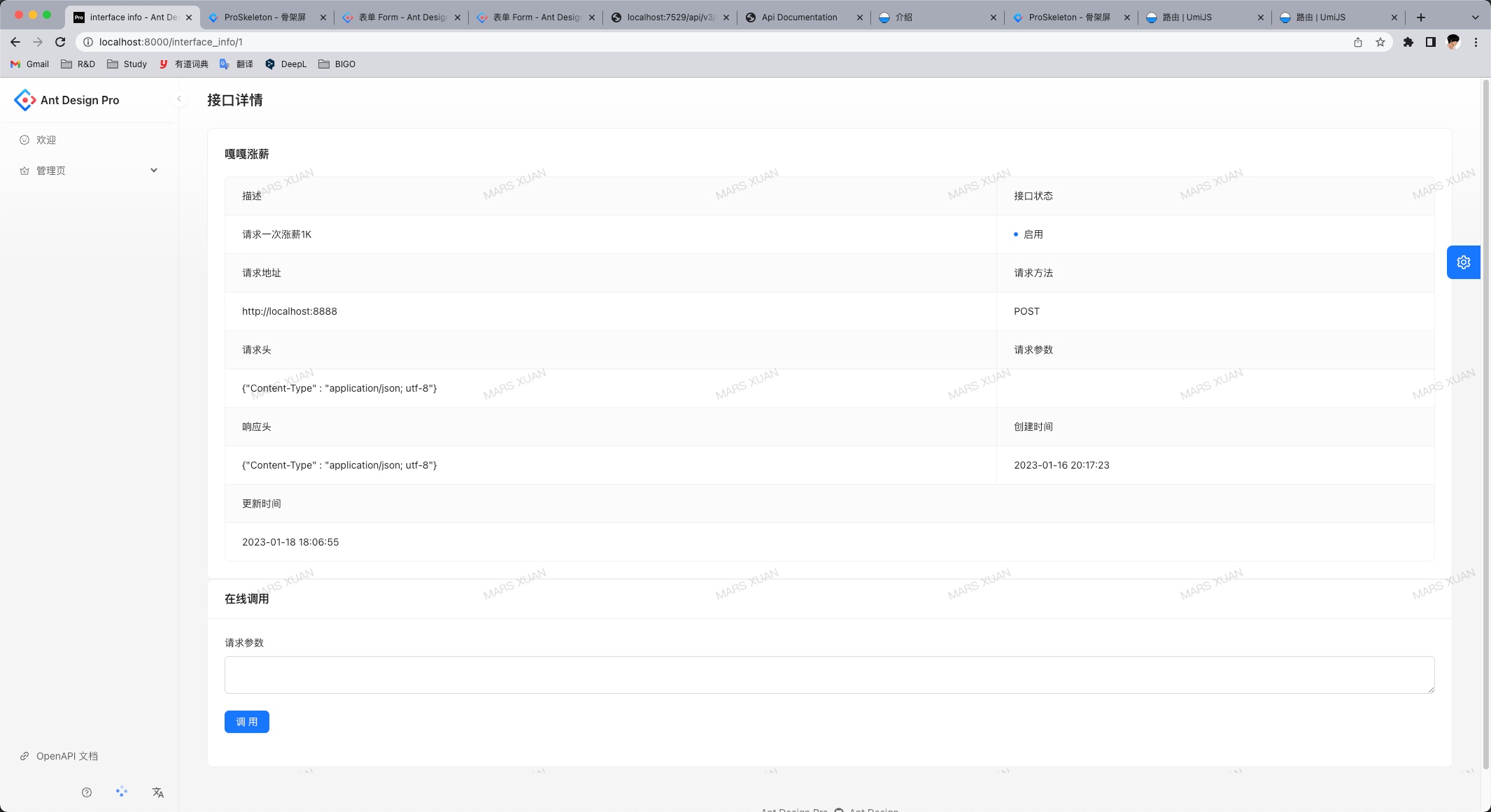Click the page vertical scrollbar
The width and height of the screenshot is (1491, 812).
pyautogui.click(x=1485, y=420)
